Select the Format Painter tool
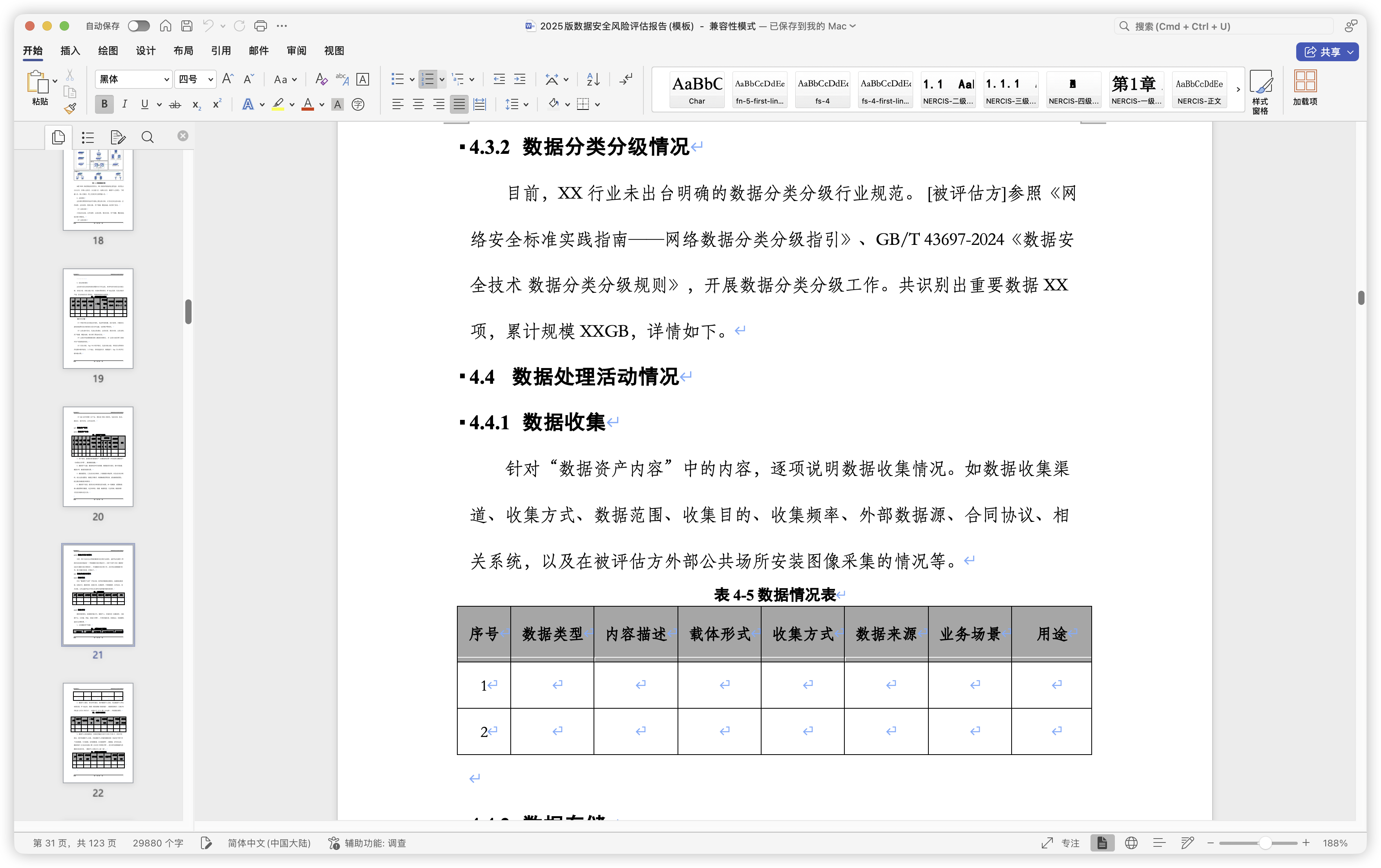Image resolution: width=1381 pixels, height=868 pixels. click(69, 108)
